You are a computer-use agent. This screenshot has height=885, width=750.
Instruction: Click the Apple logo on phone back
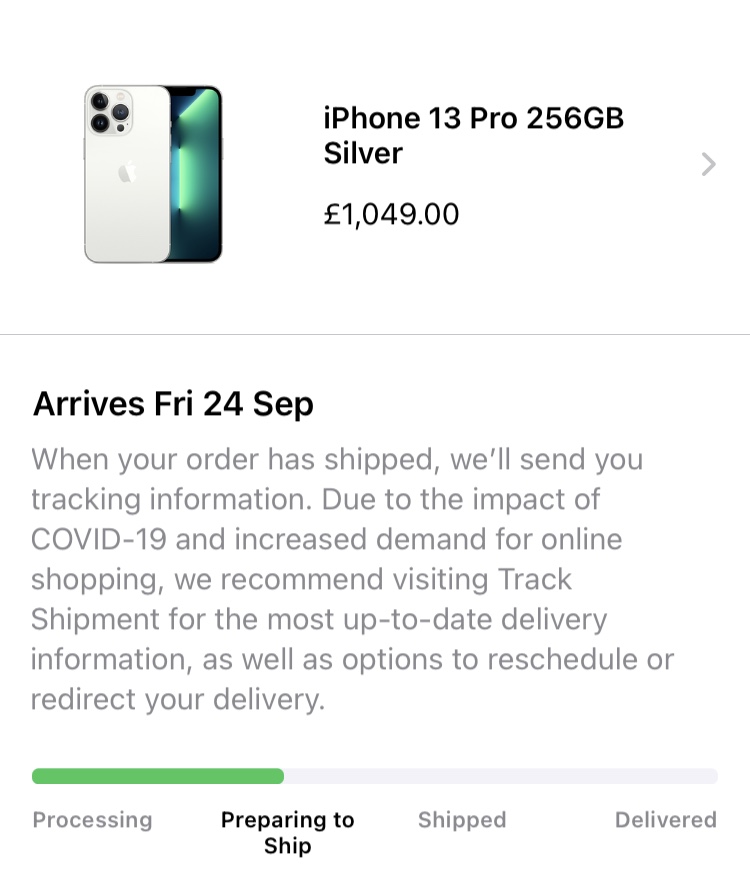[128, 172]
